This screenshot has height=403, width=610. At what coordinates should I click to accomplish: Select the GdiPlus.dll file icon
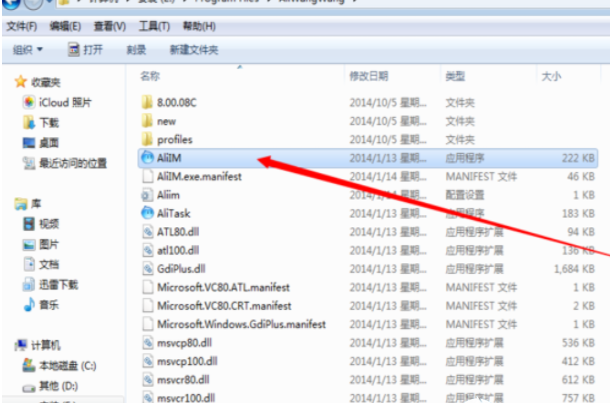(147, 269)
